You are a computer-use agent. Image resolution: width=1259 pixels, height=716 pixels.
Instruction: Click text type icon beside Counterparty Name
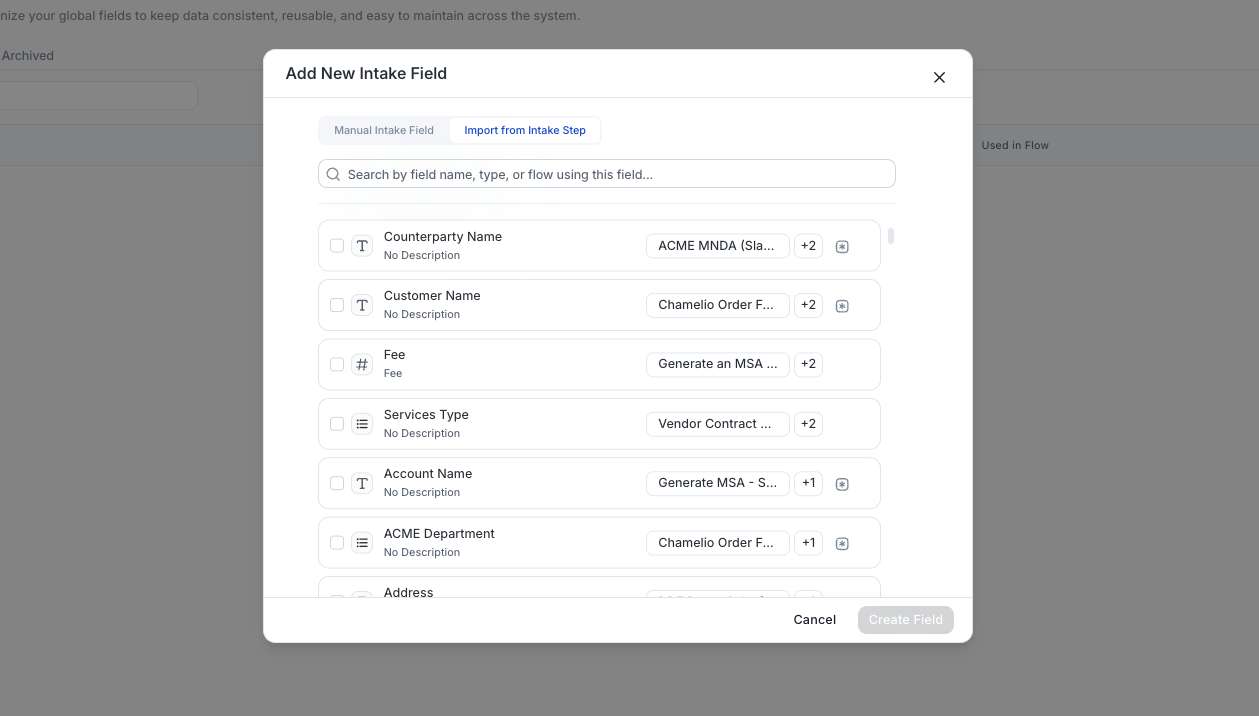coord(362,246)
